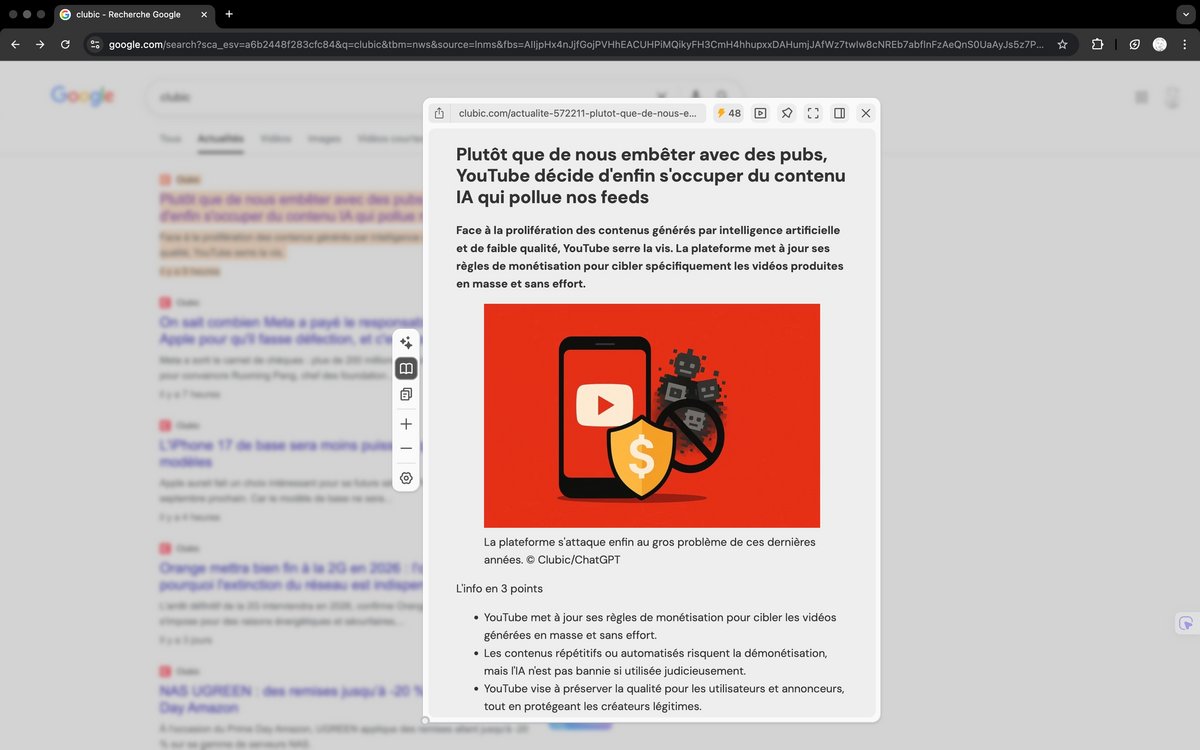Open the highlighted 'Plutôt que de nous embêter' result
This screenshot has width=1200, height=750.
[289, 208]
